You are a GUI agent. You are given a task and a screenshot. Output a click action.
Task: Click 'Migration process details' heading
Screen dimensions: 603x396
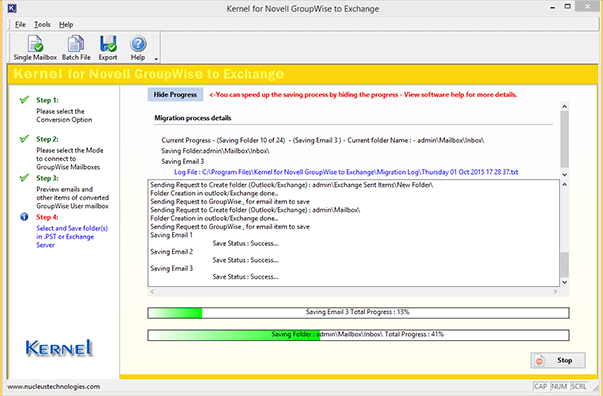193,118
